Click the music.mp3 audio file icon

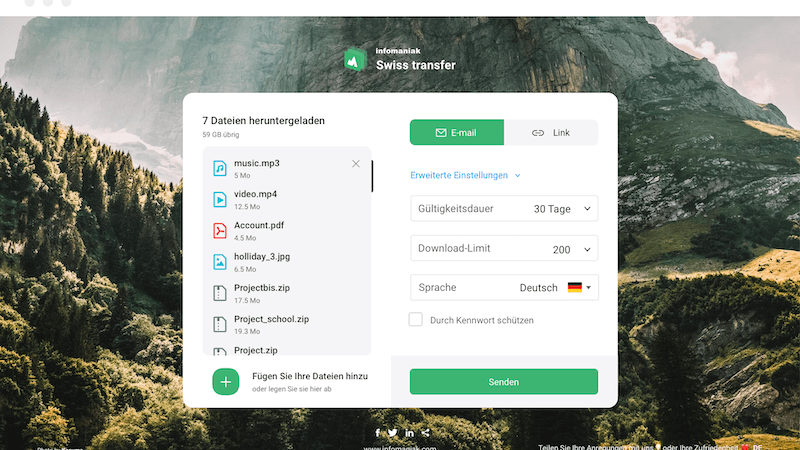click(220, 168)
